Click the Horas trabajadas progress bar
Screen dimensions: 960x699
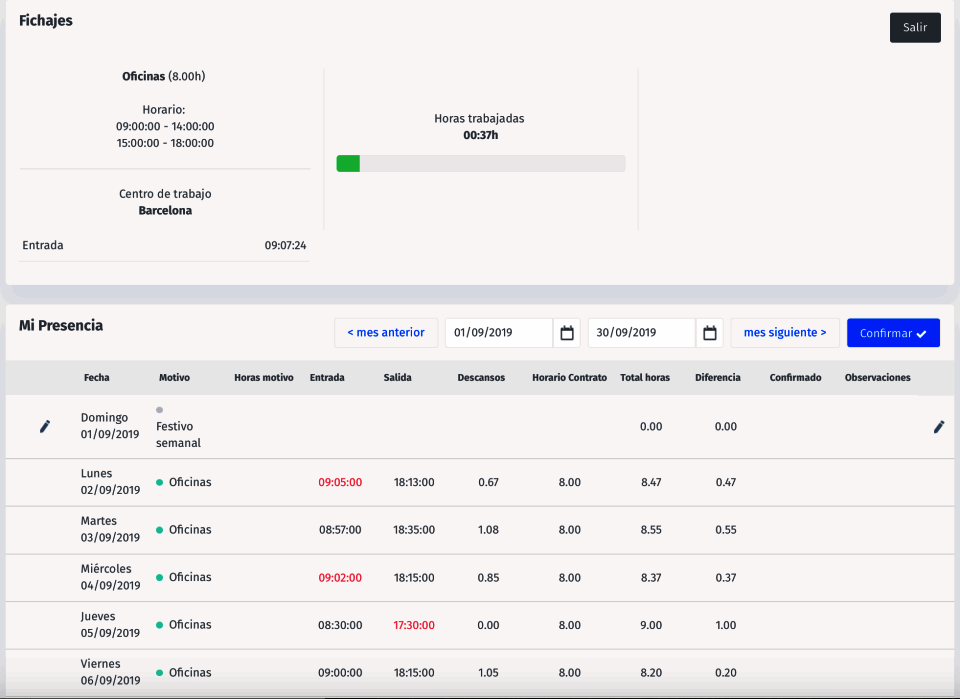tap(480, 164)
